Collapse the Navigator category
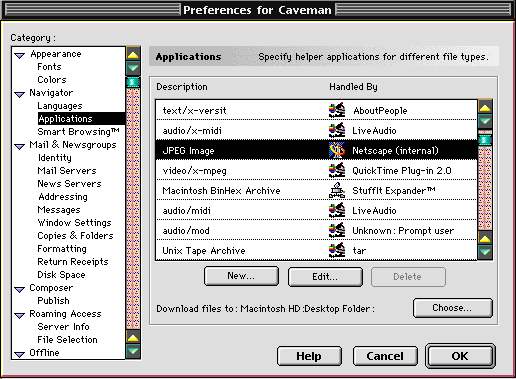 [x=20, y=94]
